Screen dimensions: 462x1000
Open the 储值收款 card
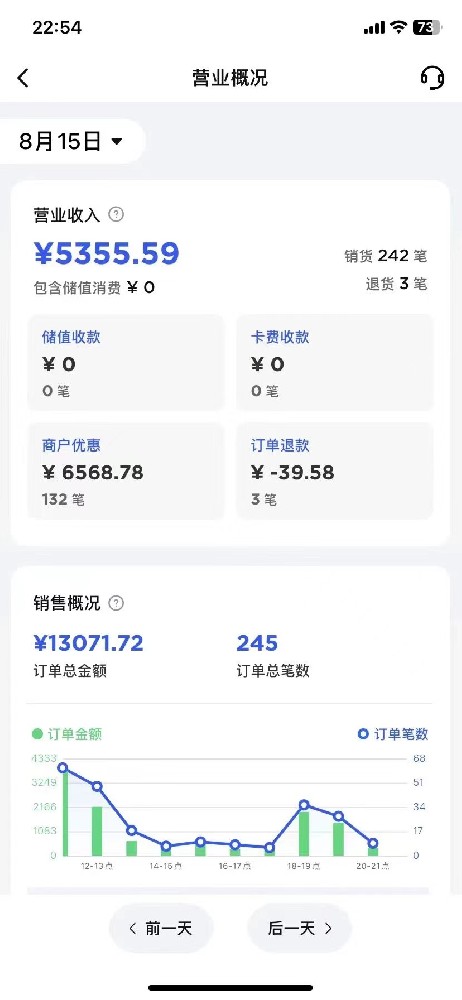pos(126,363)
